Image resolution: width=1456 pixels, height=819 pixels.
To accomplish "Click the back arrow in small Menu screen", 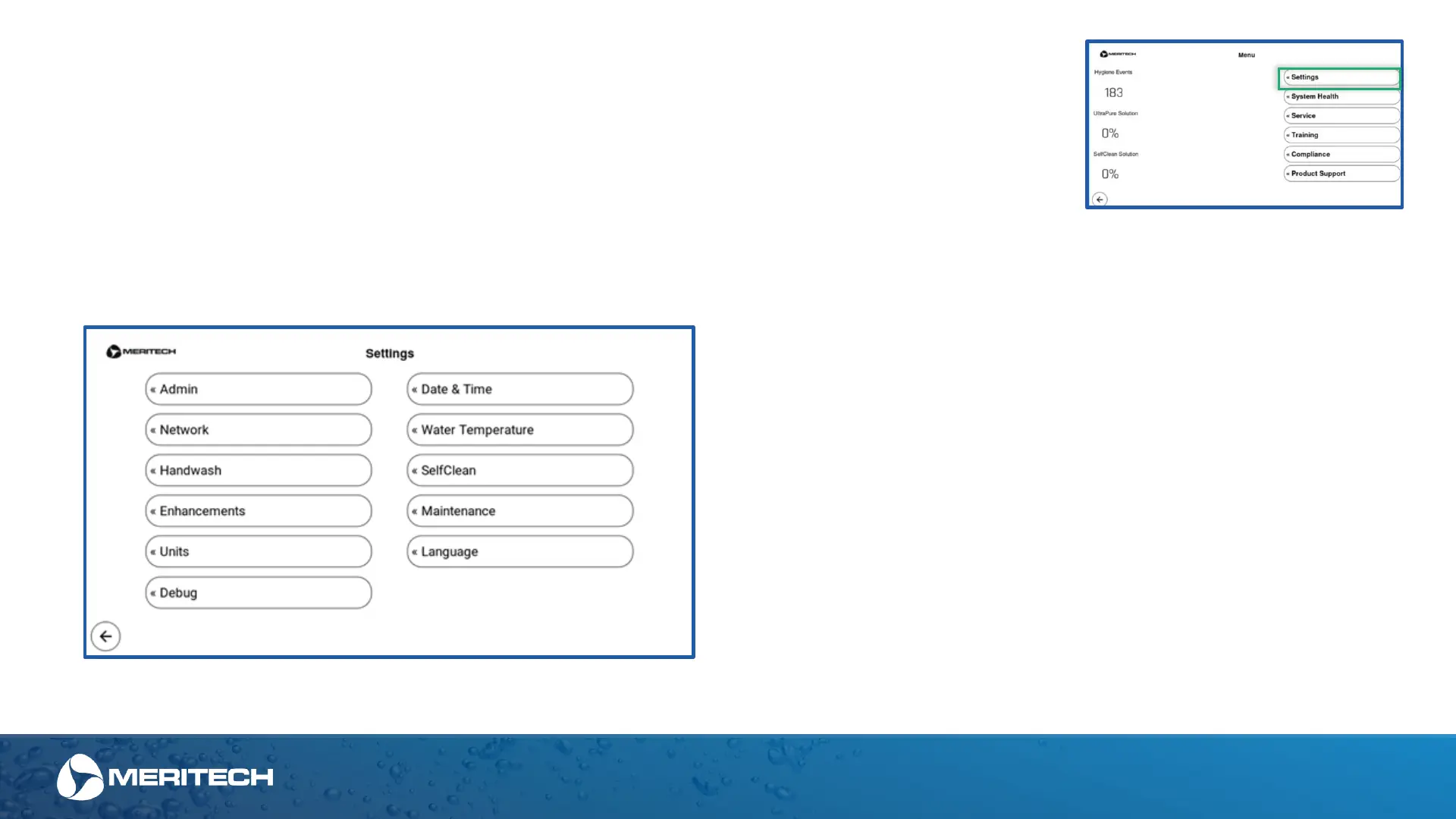I will point(1100,199).
